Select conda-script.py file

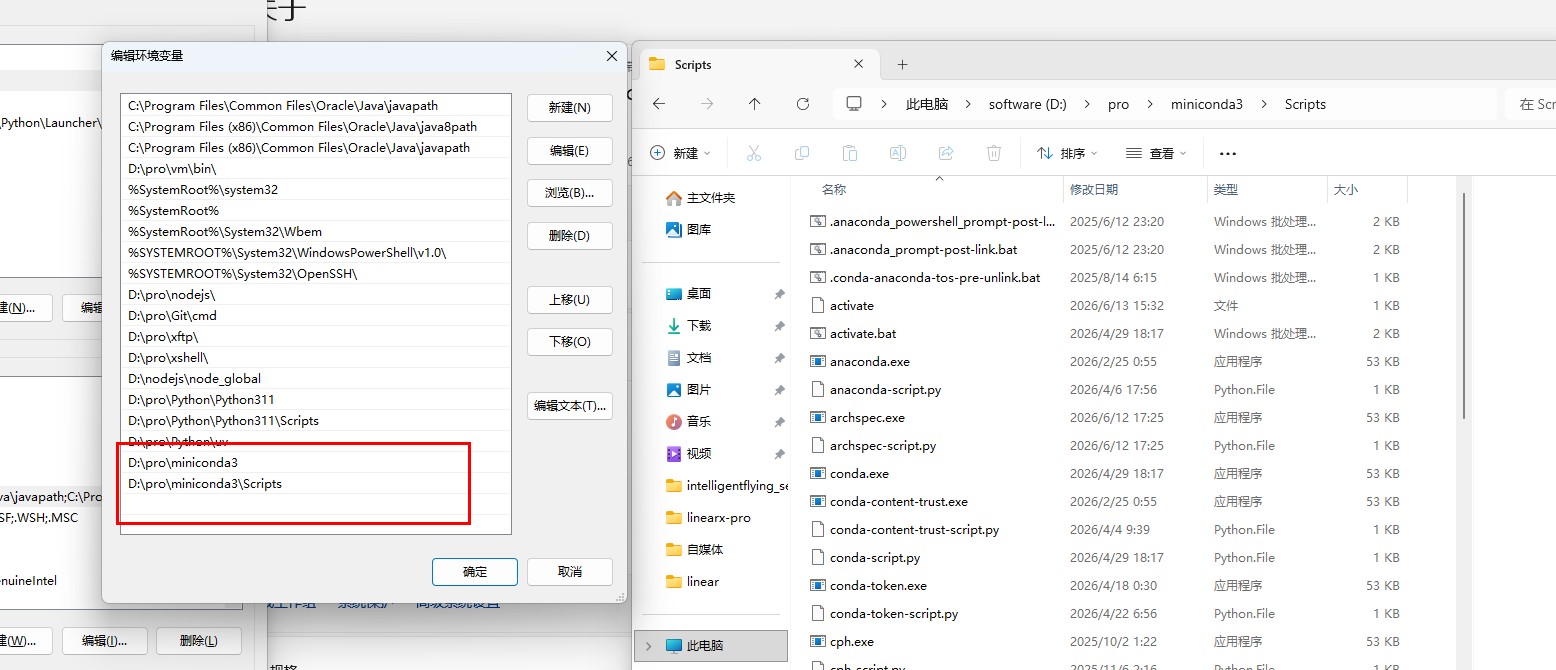click(x=875, y=558)
